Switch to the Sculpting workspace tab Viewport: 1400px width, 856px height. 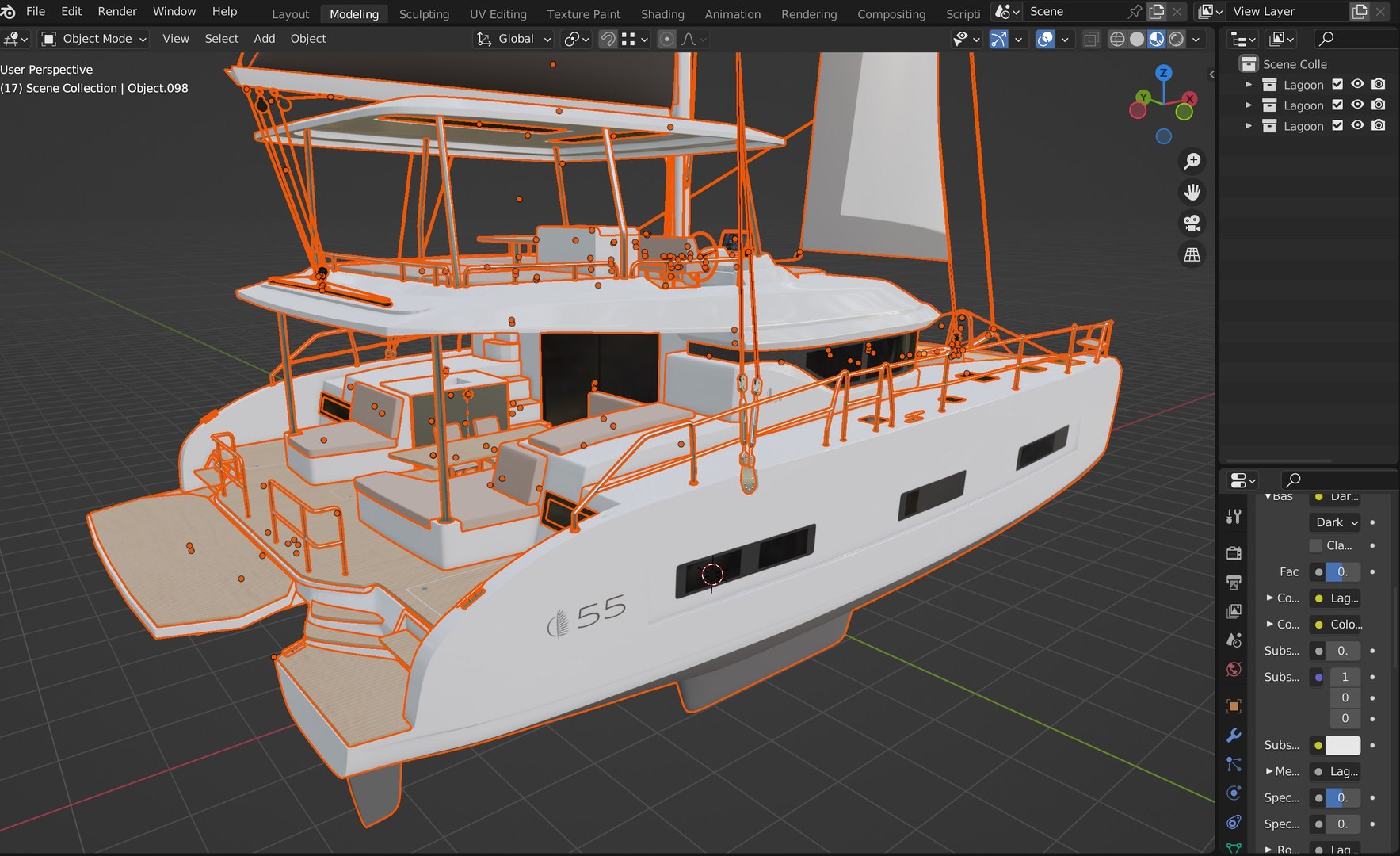[424, 14]
